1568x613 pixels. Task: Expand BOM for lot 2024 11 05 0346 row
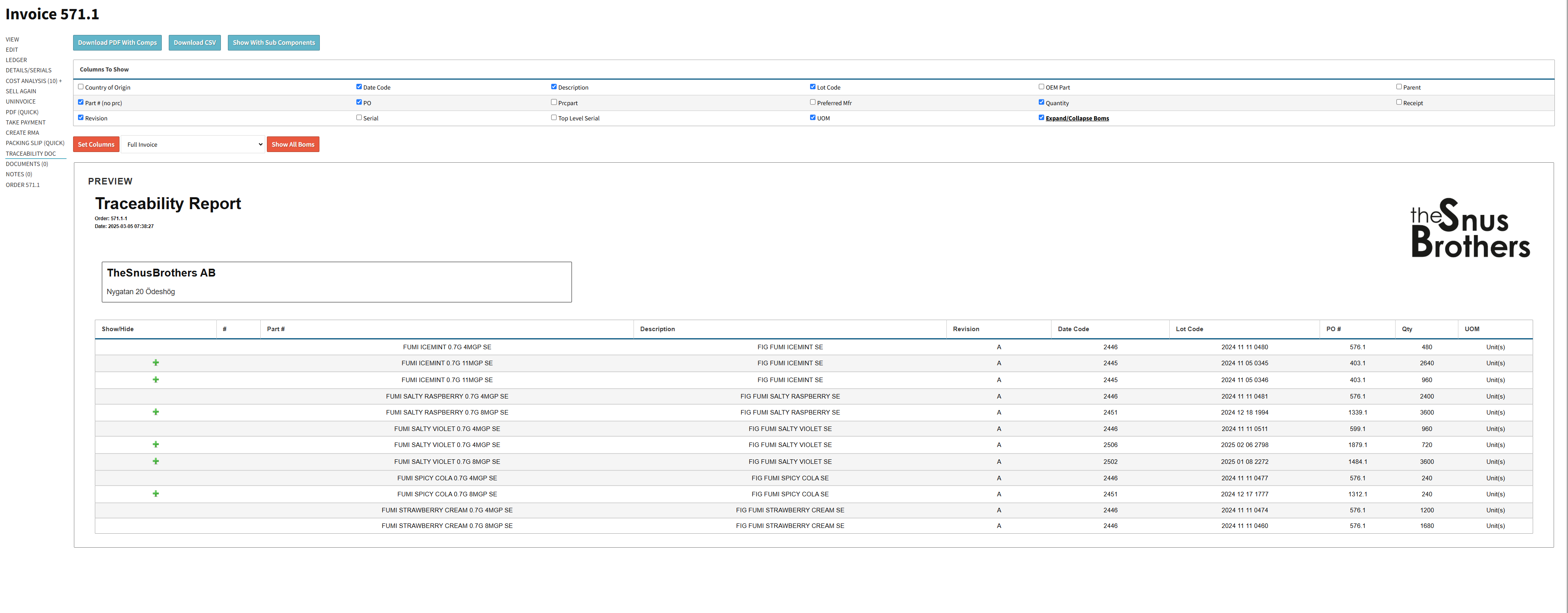[156, 380]
